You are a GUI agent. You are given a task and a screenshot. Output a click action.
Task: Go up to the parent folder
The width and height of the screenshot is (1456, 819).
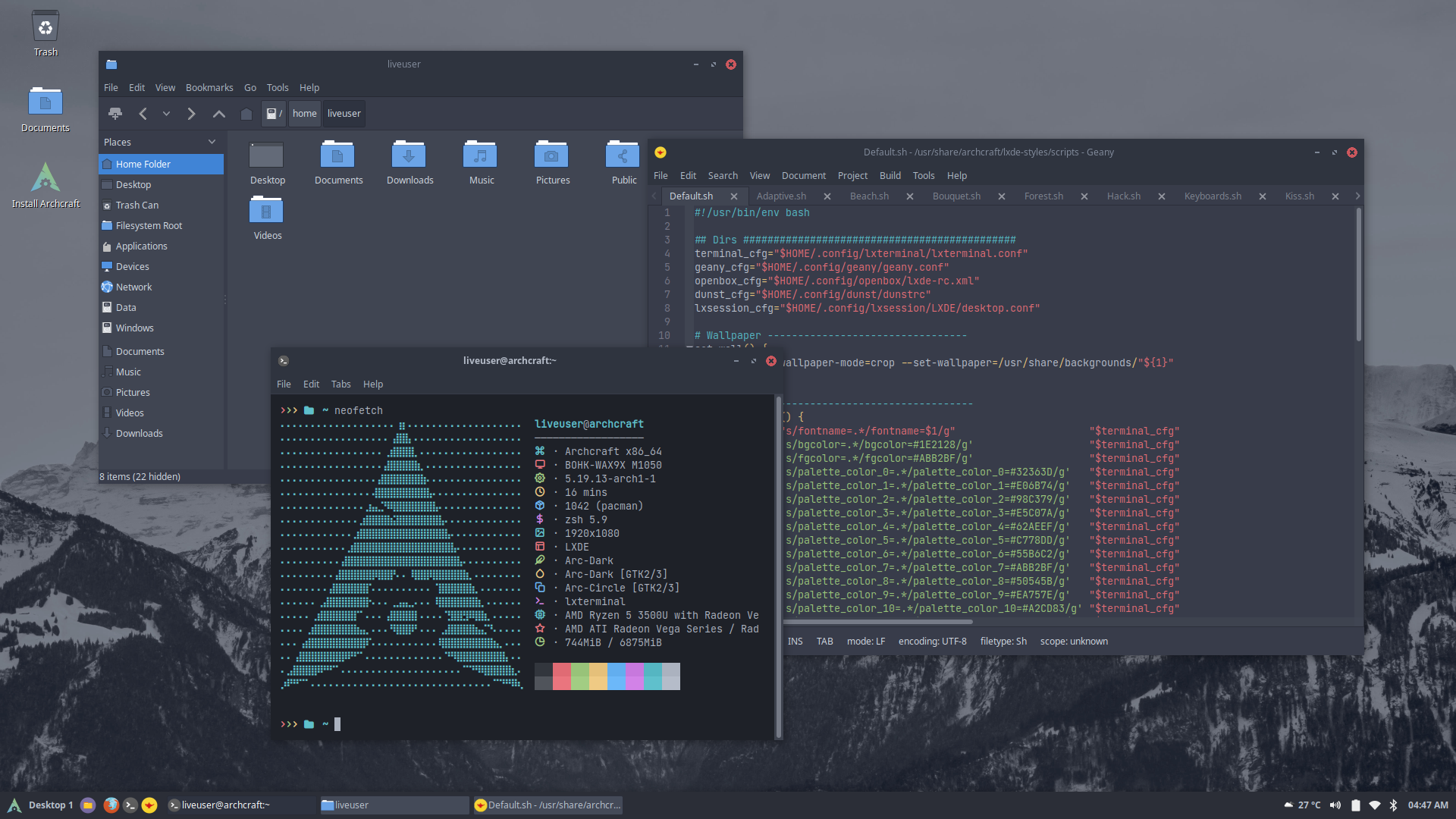218,114
